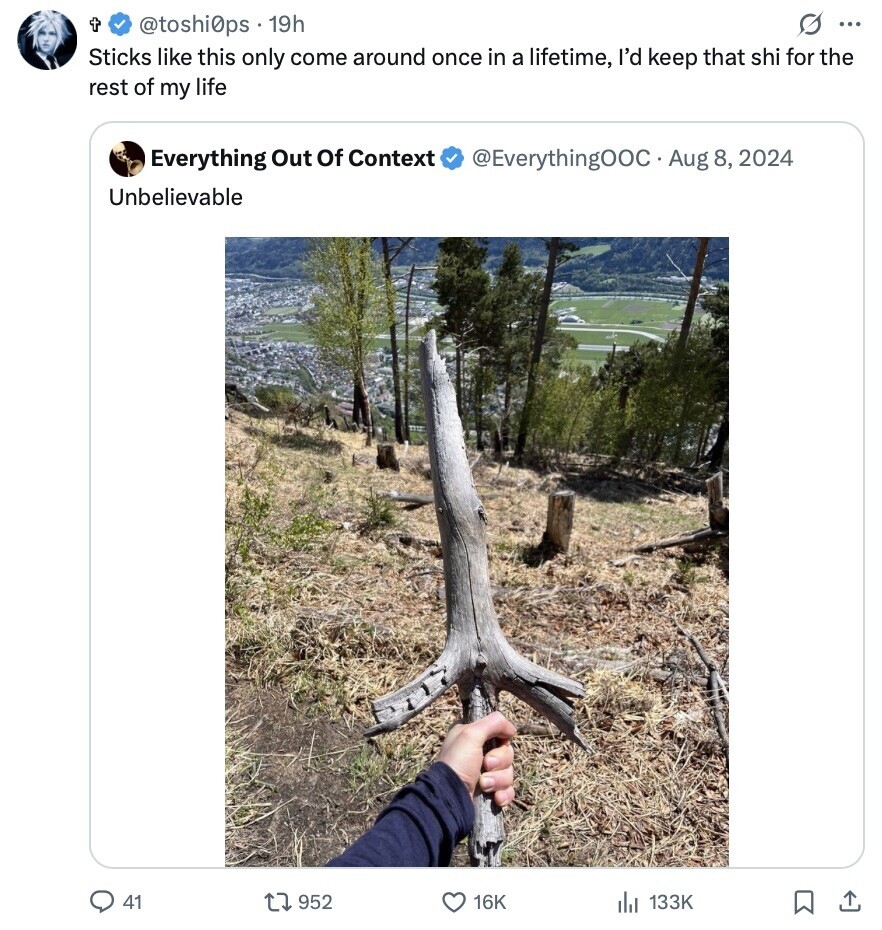Click the toshi0ps profile avatar

[47, 41]
